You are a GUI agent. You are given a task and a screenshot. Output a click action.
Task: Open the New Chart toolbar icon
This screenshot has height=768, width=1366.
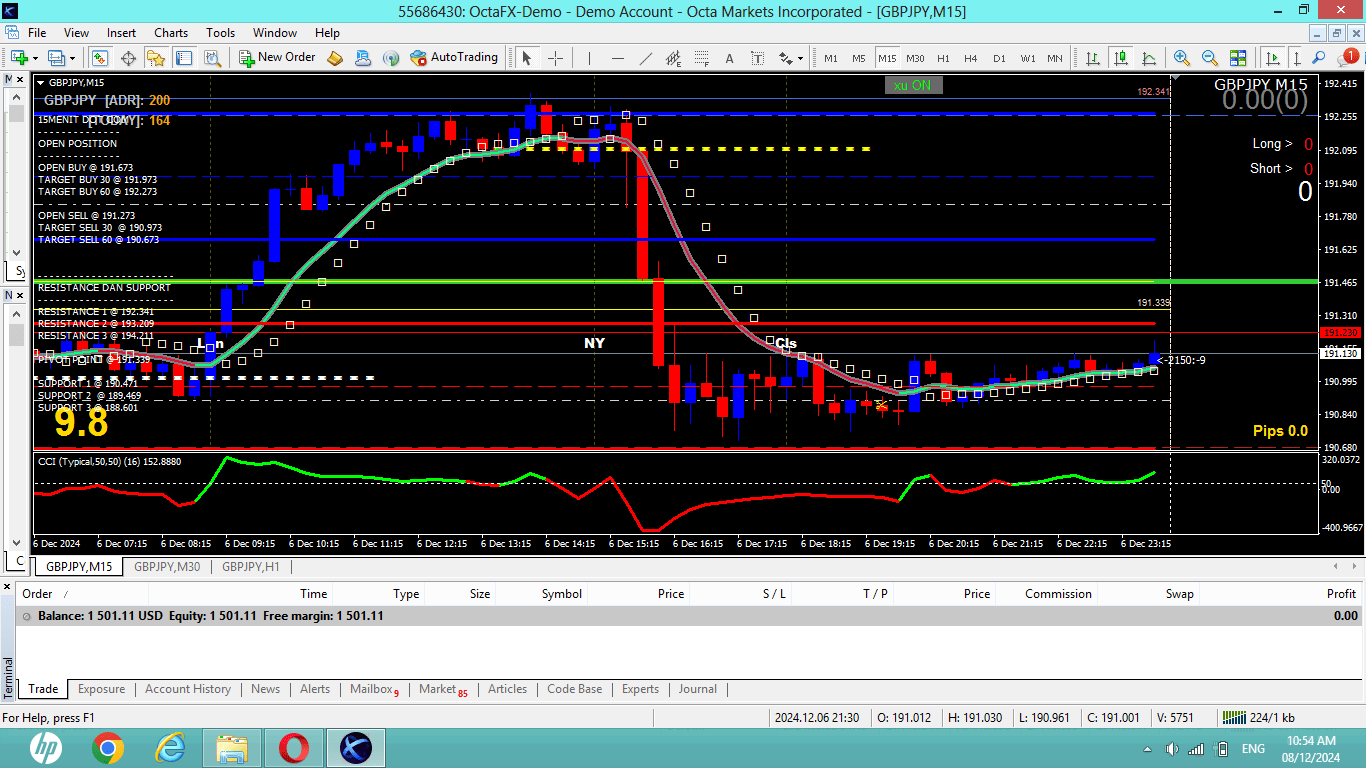(19, 58)
